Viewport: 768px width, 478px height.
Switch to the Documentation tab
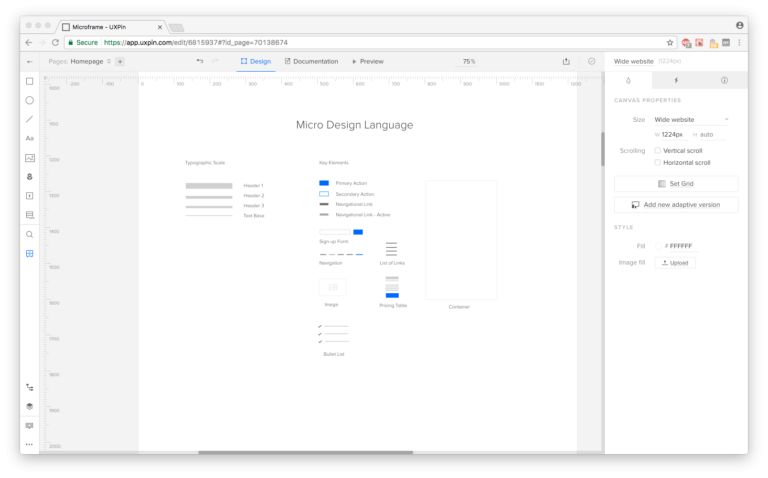[x=312, y=61]
